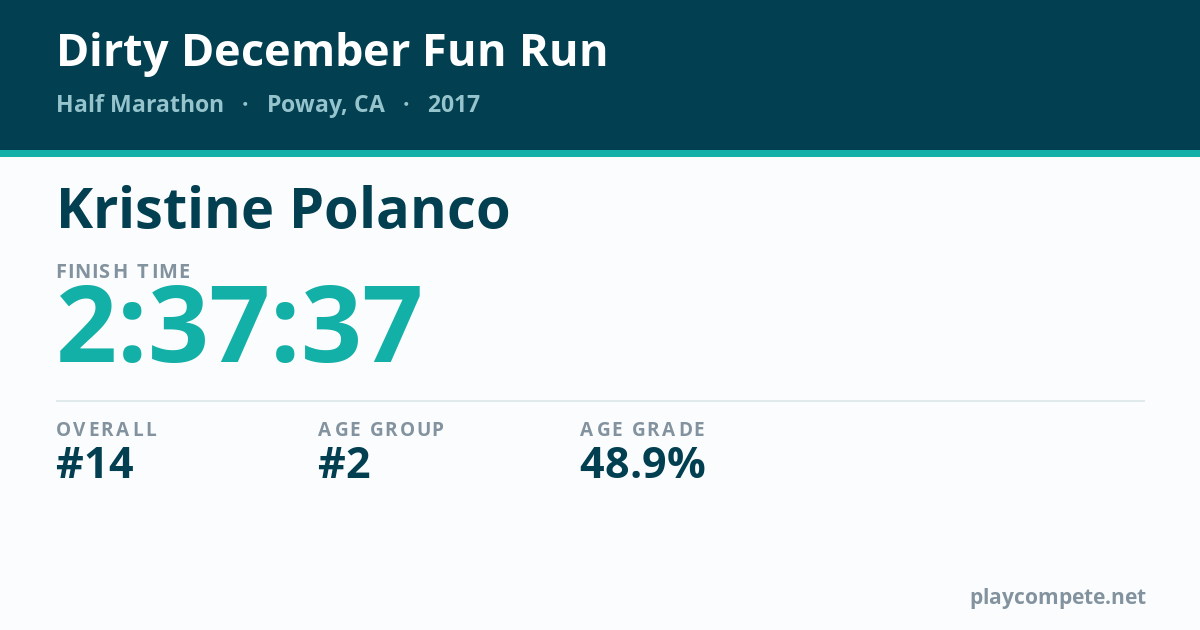The width and height of the screenshot is (1200, 630).
Task: Open the playcompete.net link
Action: (x=1058, y=597)
